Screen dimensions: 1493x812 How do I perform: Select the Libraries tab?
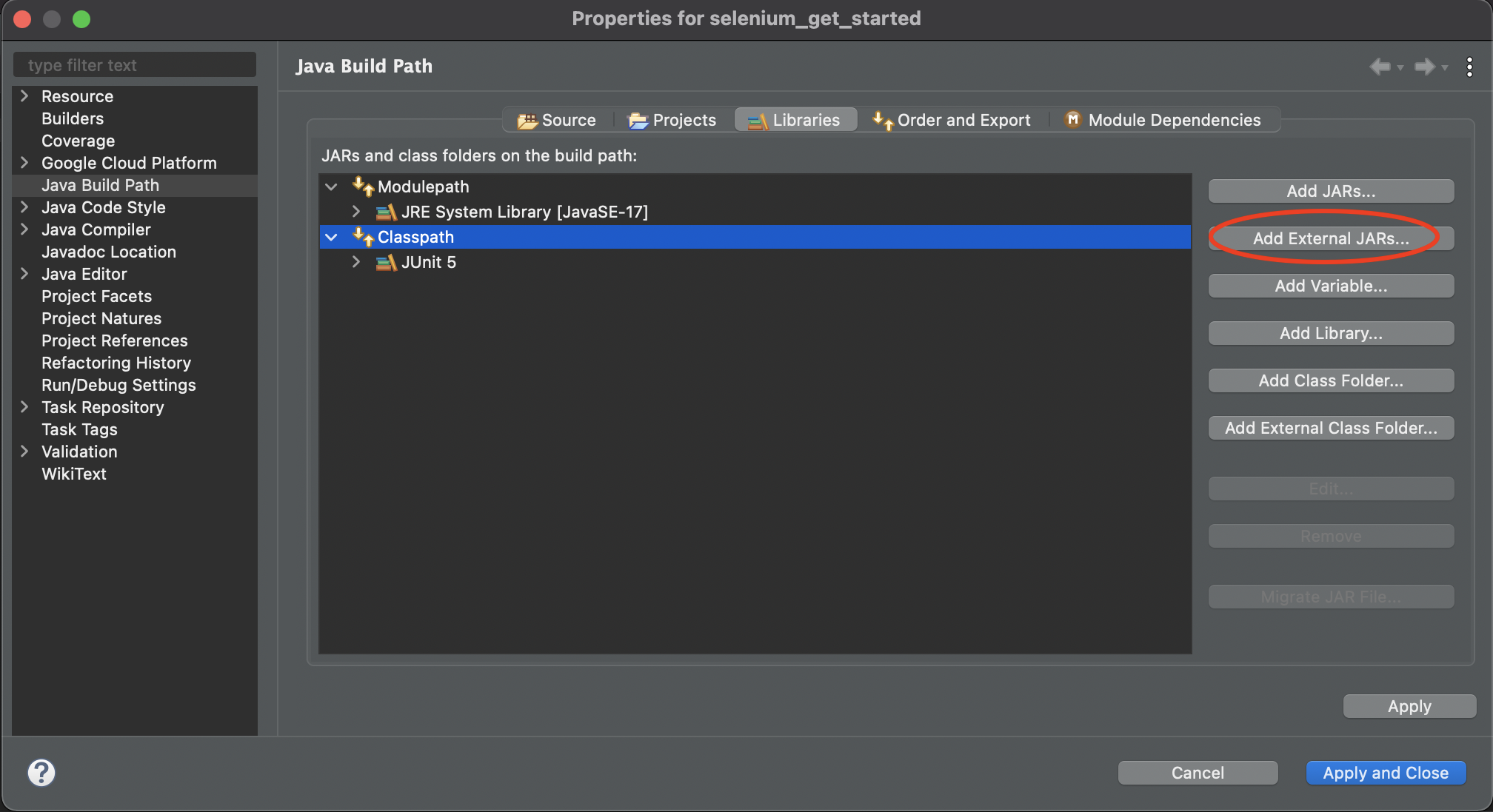click(x=795, y=120)
